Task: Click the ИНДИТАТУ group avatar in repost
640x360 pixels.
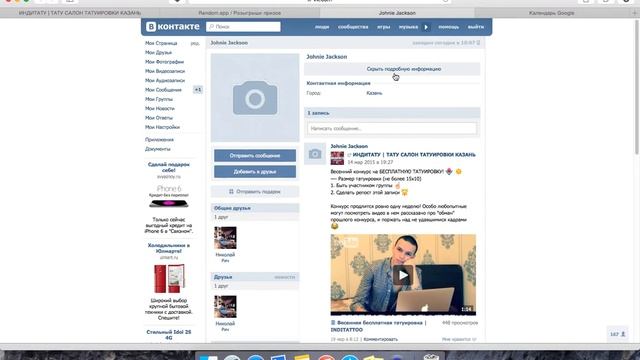Action: coord(337,158)
